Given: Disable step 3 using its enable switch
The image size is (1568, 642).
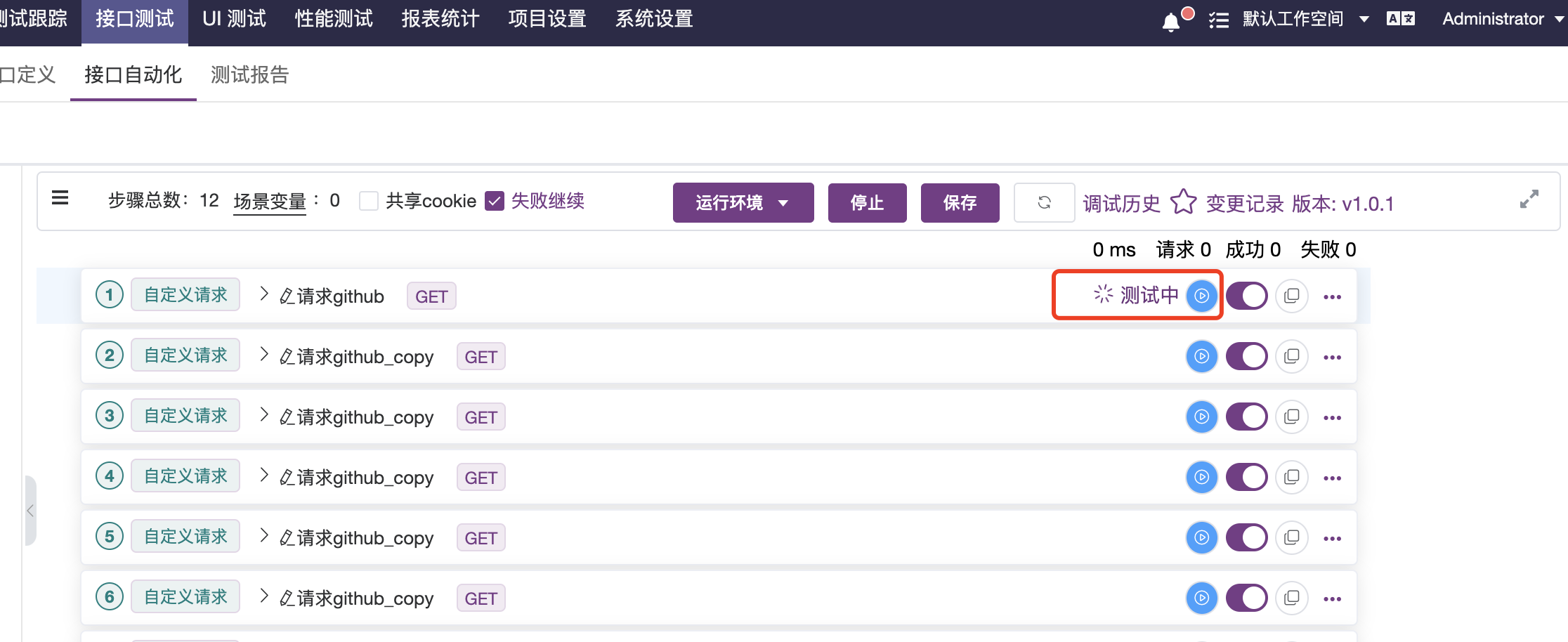Looking at the screenshot, I should point(1246,417).
